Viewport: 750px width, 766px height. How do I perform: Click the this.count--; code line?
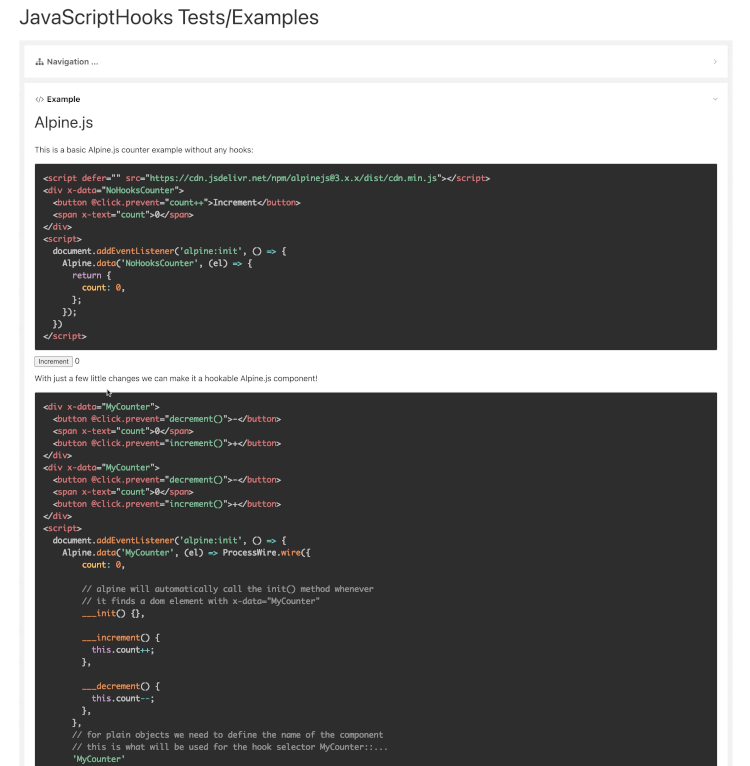point(123,699)
